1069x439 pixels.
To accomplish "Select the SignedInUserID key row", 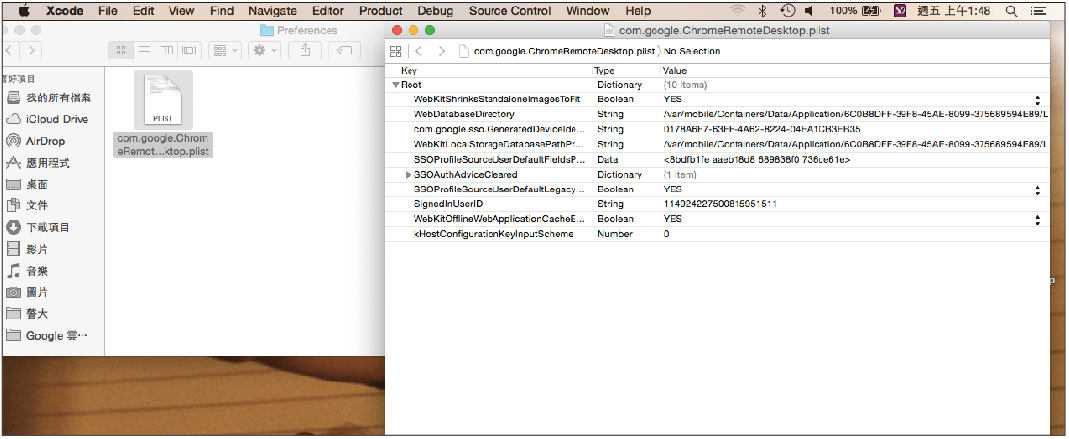I will click(449, 205).
